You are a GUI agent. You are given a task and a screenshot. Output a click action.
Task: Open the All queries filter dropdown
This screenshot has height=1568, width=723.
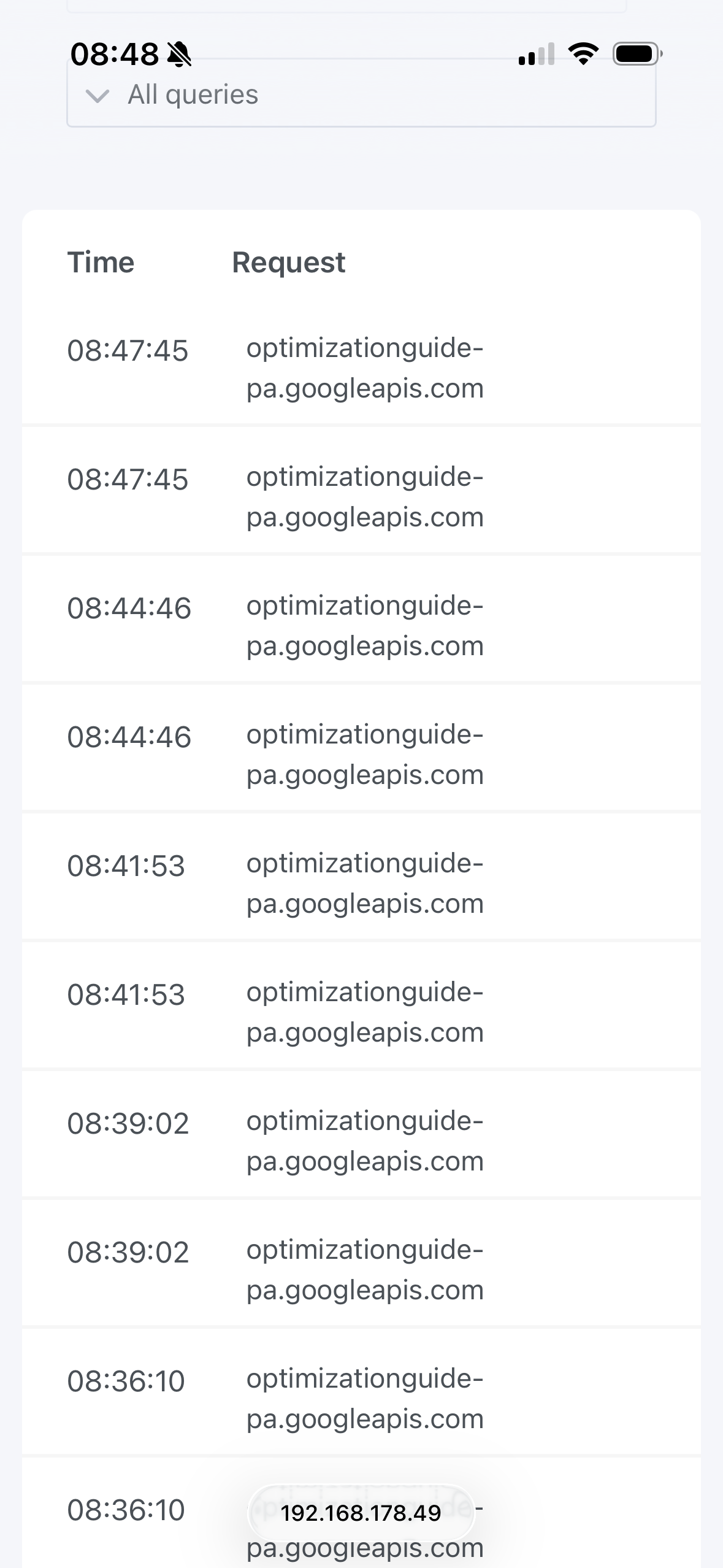[361, 96]
